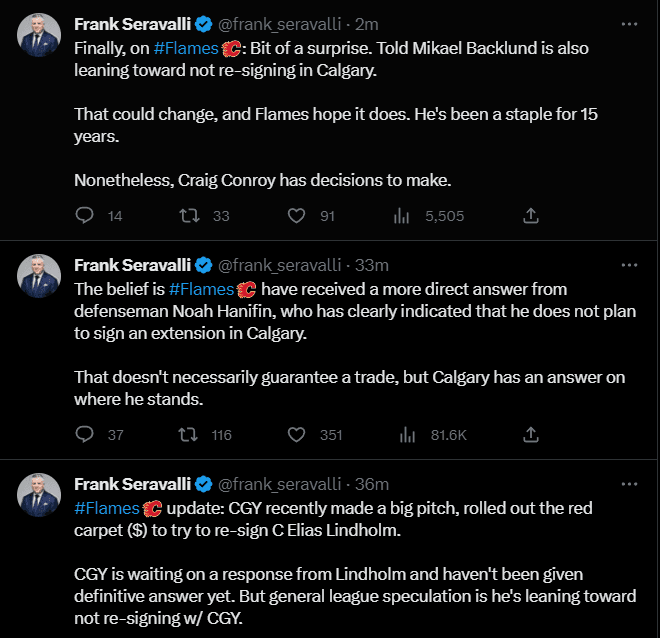Like the Mikael Backlund tweet
The image size is (660, 638).
296,215
